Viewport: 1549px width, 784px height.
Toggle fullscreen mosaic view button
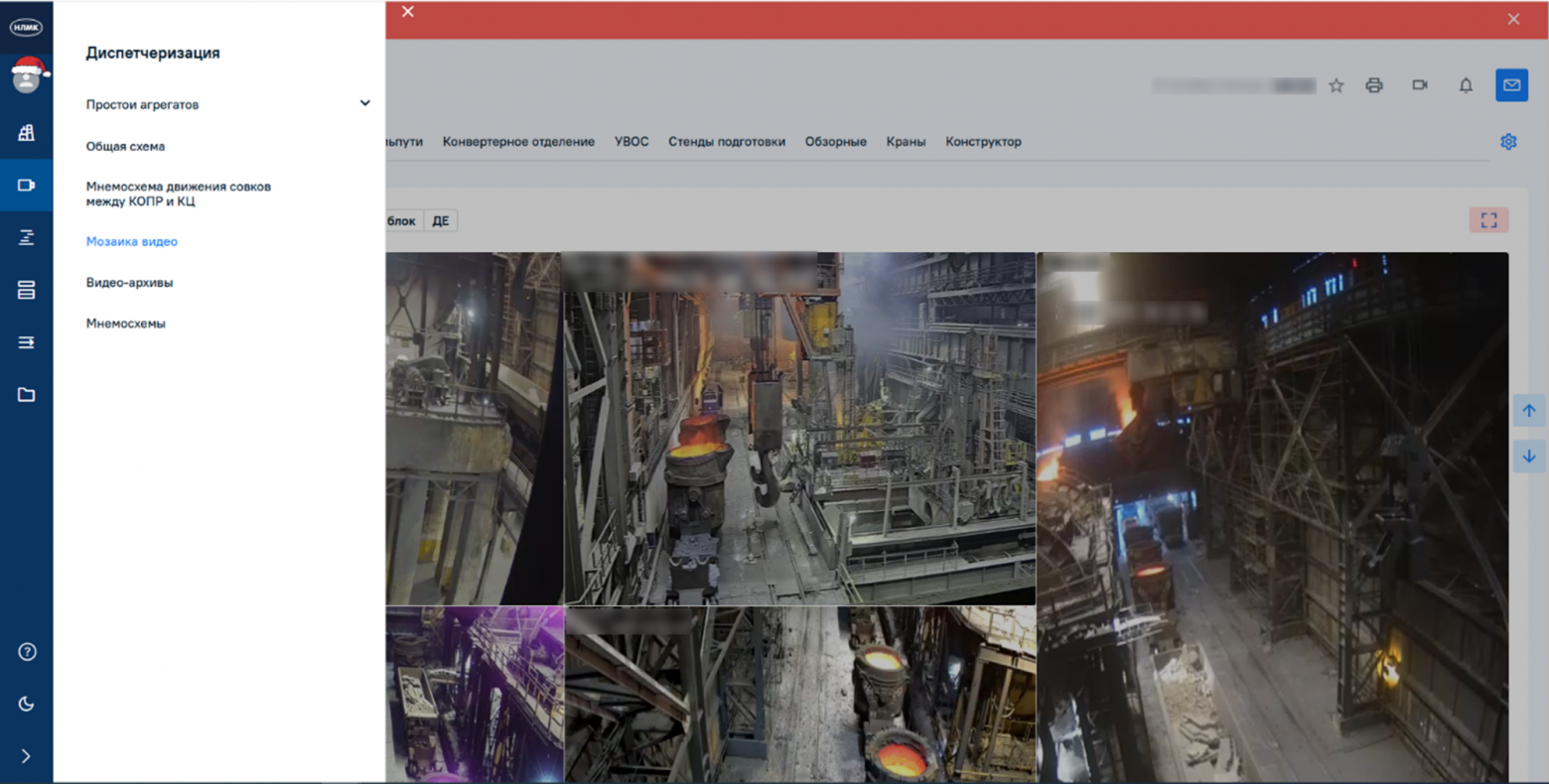[1488, 220]
